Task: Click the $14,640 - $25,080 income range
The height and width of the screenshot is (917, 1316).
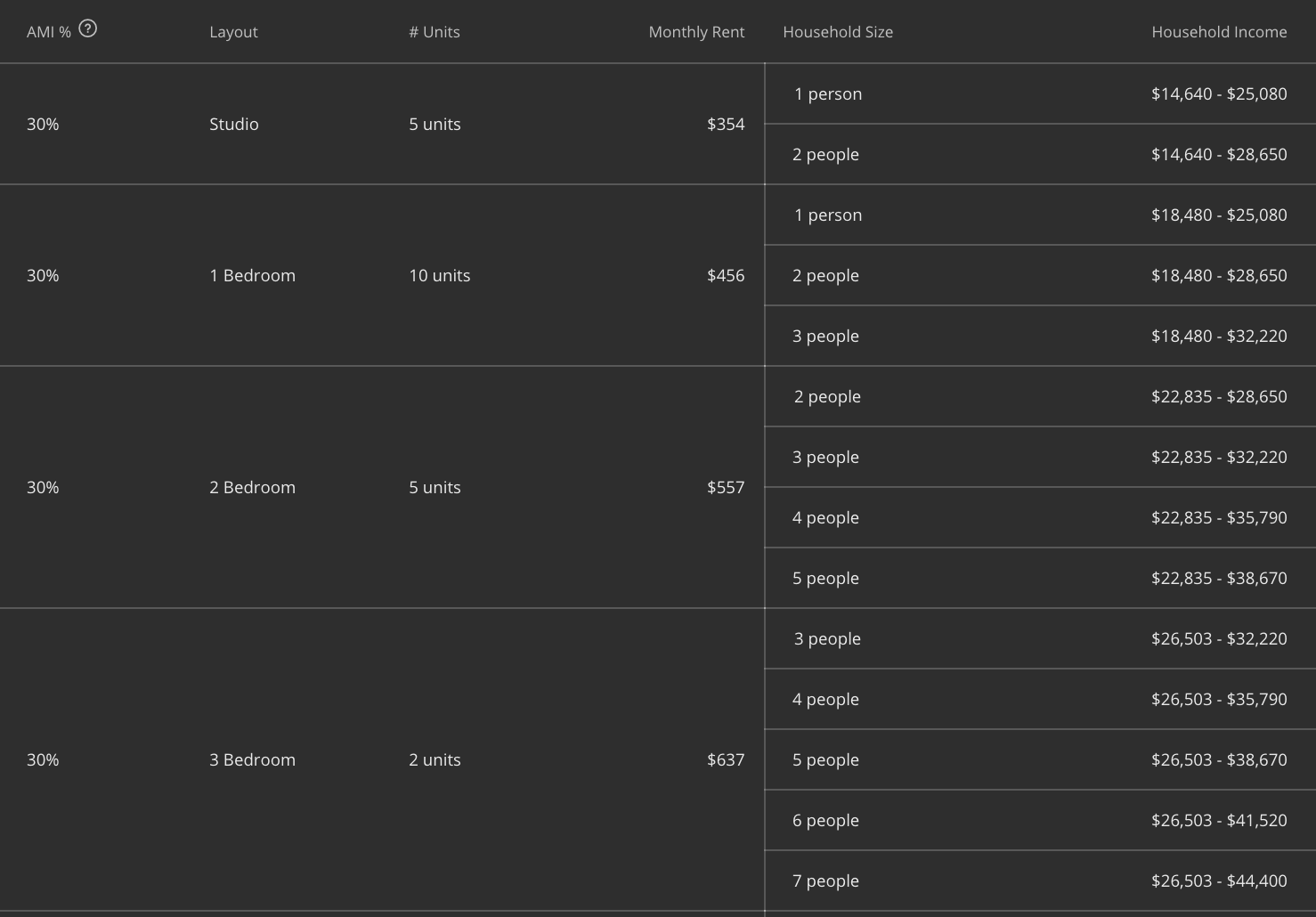Action: [x=1219, y=94]
